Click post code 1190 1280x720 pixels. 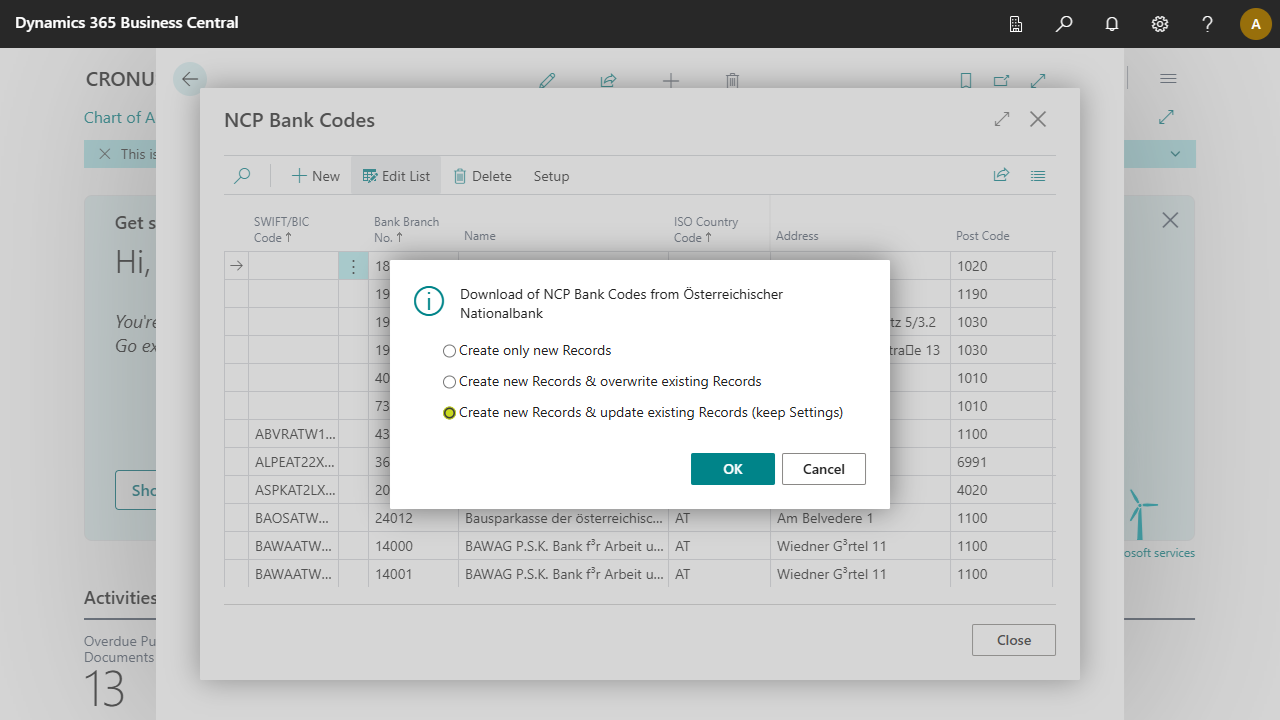[x=1000, y=294]
